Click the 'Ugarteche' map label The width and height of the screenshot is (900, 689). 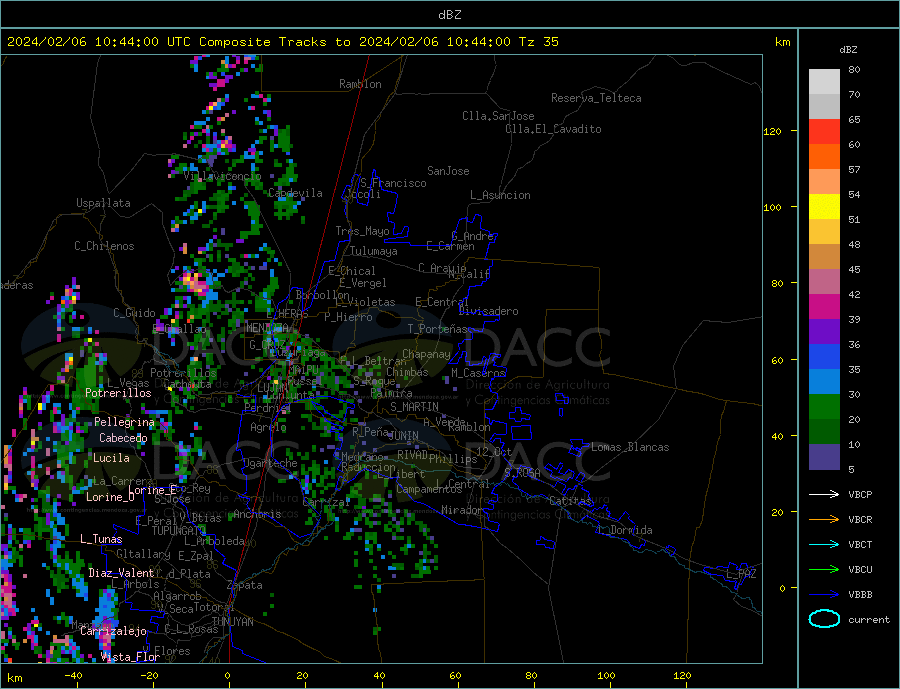270,463
